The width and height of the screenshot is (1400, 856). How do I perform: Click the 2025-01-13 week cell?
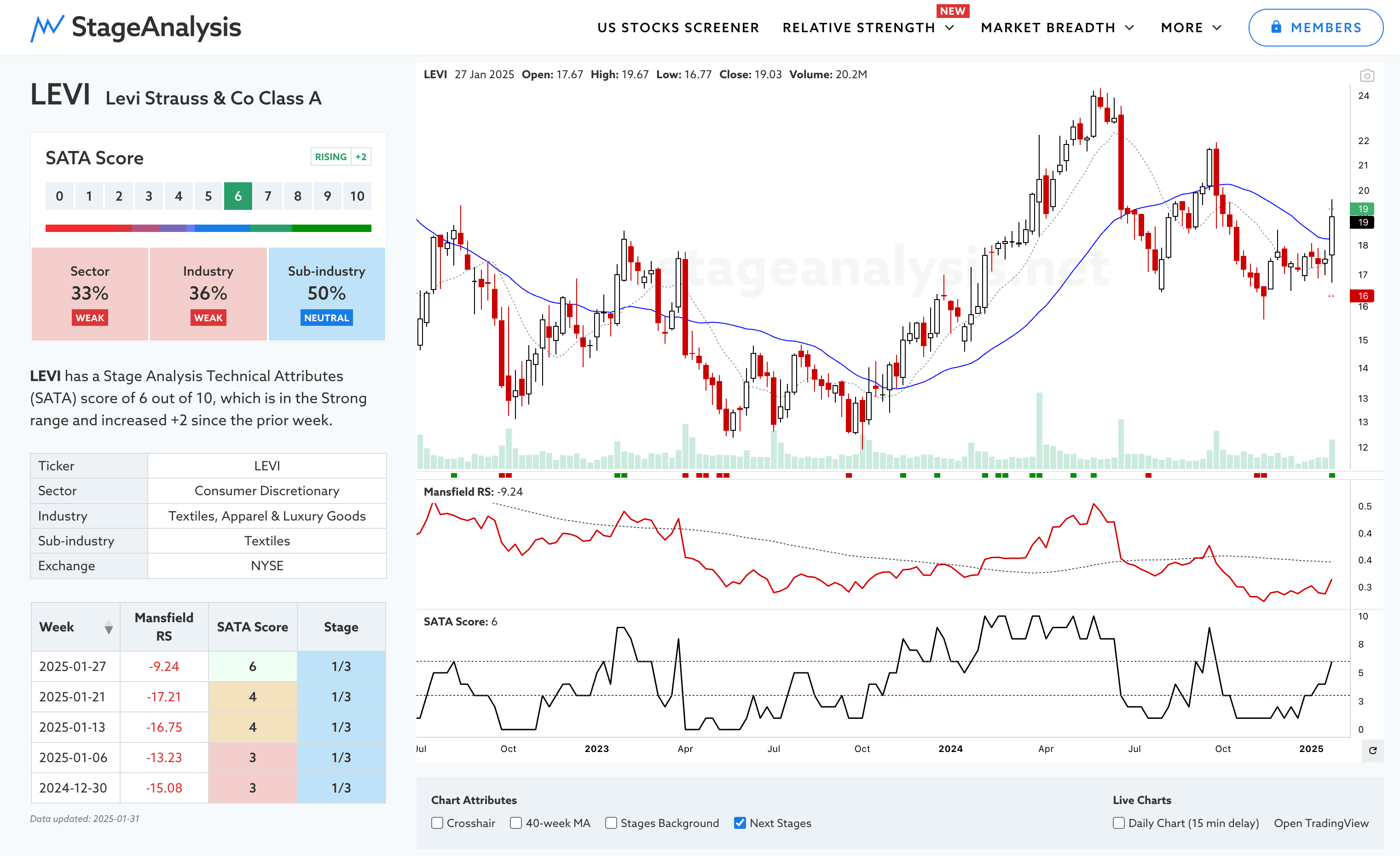[x=75, y=727]
